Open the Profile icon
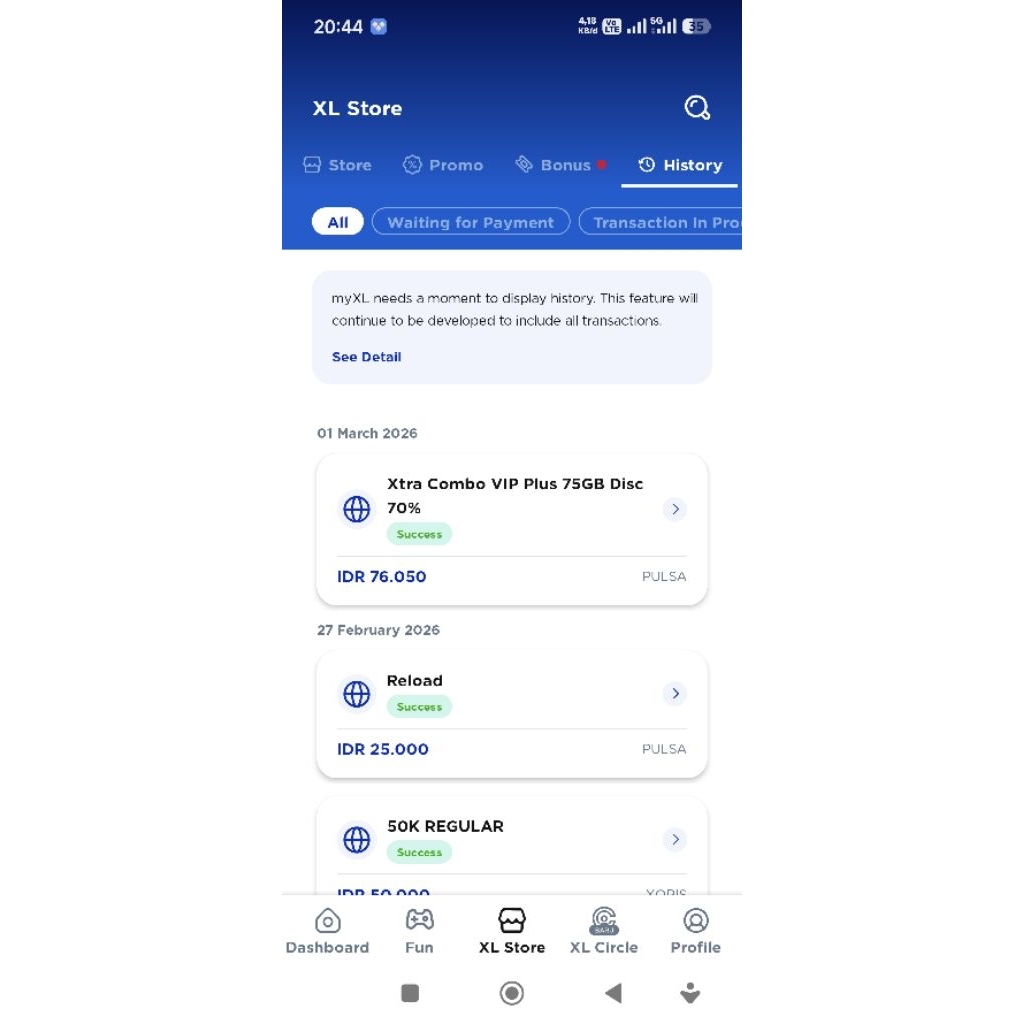The height and width of the screenshot is (1024, 1024). 696,920
